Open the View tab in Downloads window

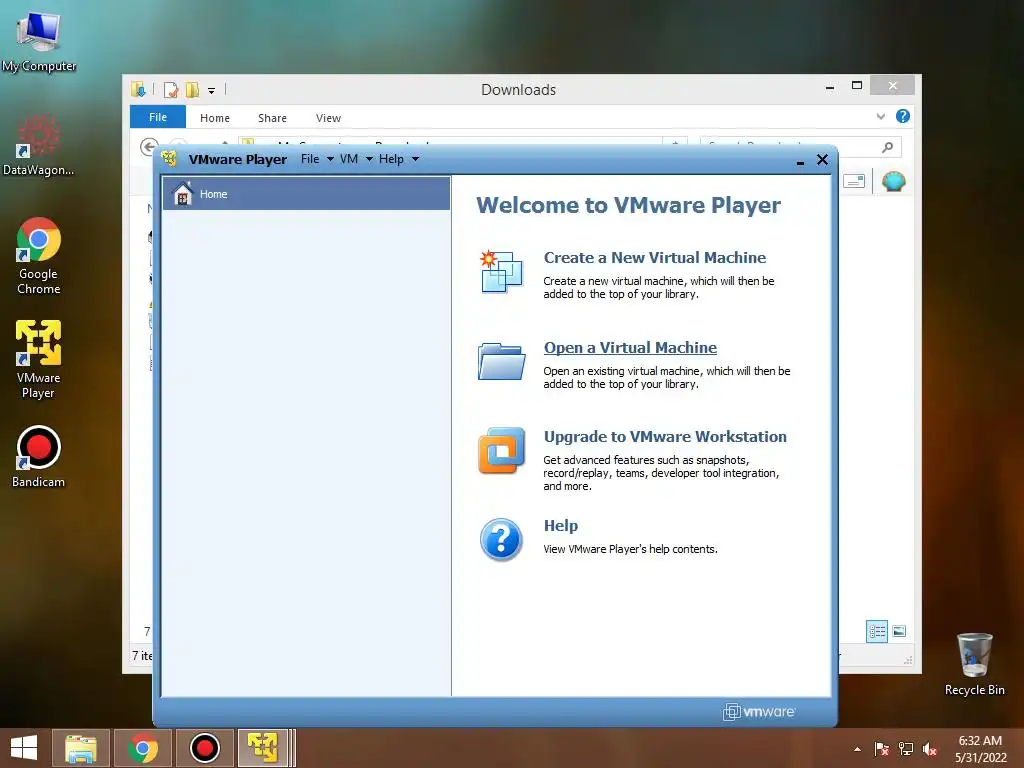[x=328, y=118]
